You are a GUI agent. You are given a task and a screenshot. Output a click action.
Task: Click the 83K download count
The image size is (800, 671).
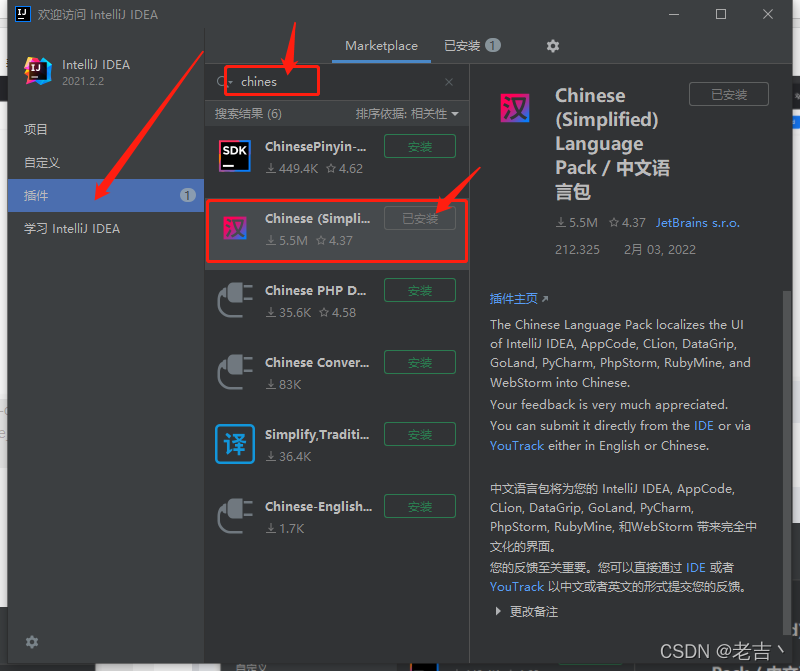(284, 384)
